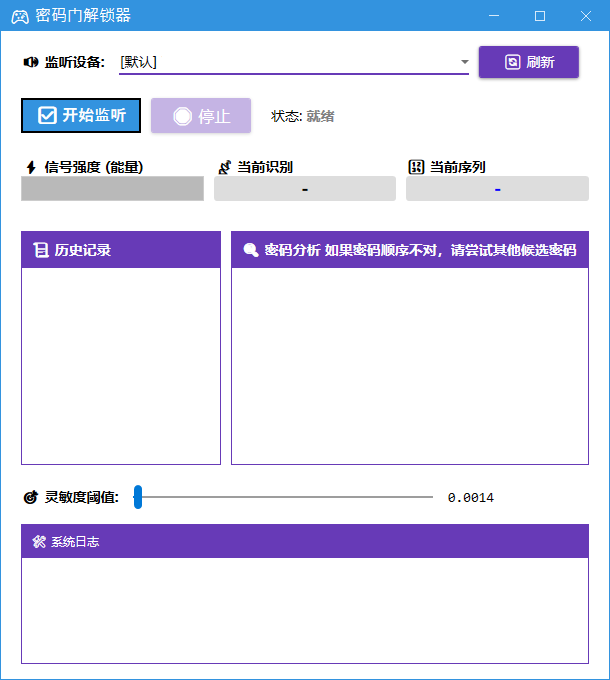Click inside the 历史记录 list area
Screen dimensions: 610x680
click(121, 366)
